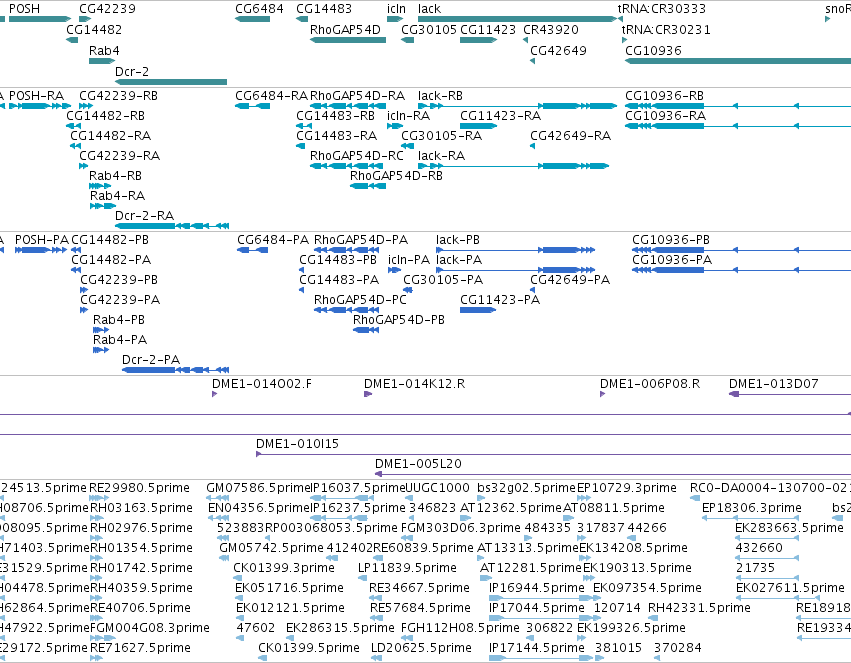851x663 pixels.
Task: Click tRNA:CR30231 feature label
Action: [666, 29]
